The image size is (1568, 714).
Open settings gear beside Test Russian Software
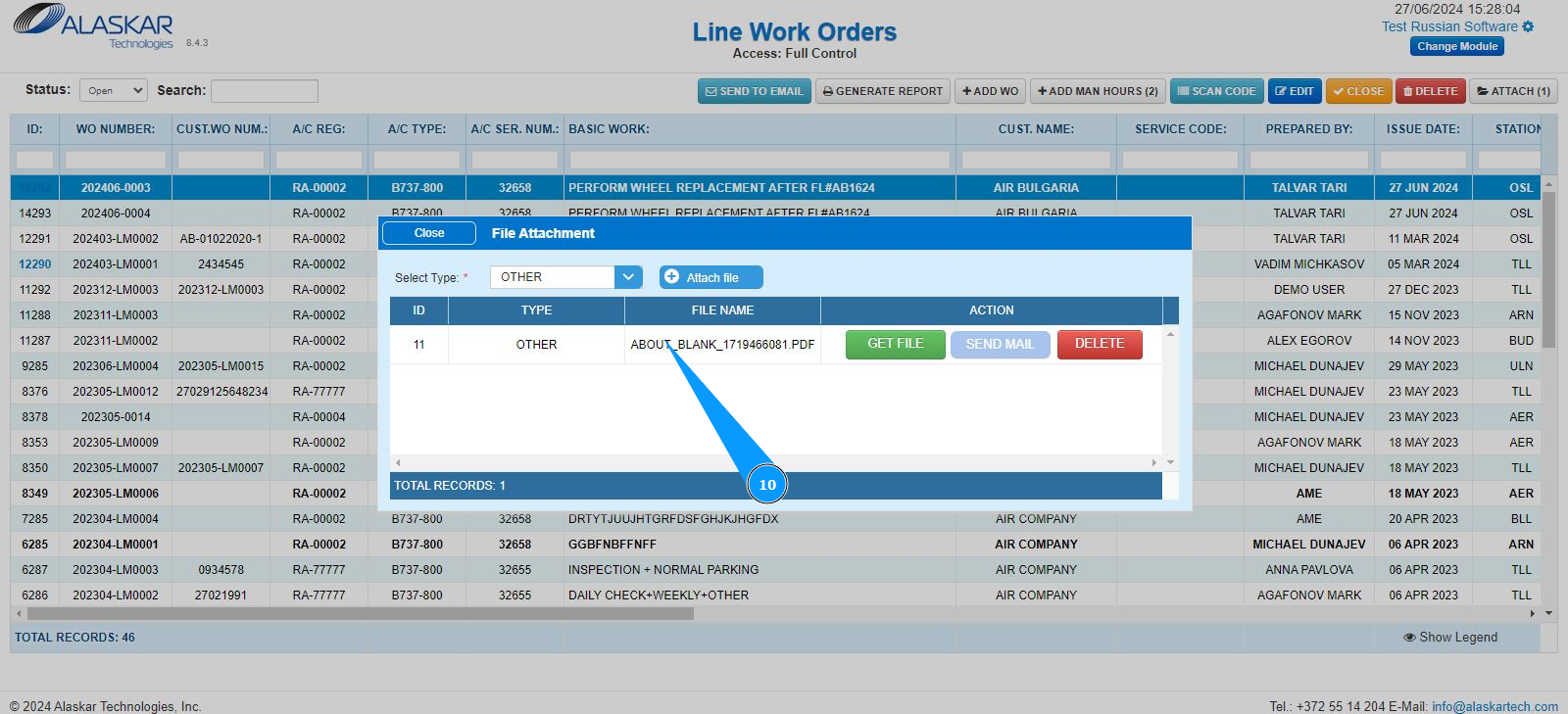click(1528, 26)
